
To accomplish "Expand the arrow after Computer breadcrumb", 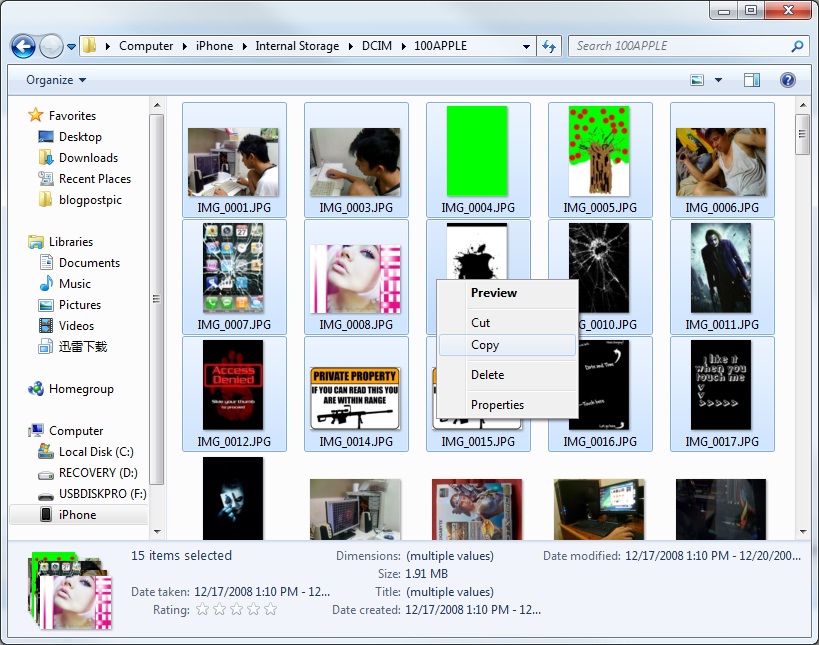I will click(184, 46).
